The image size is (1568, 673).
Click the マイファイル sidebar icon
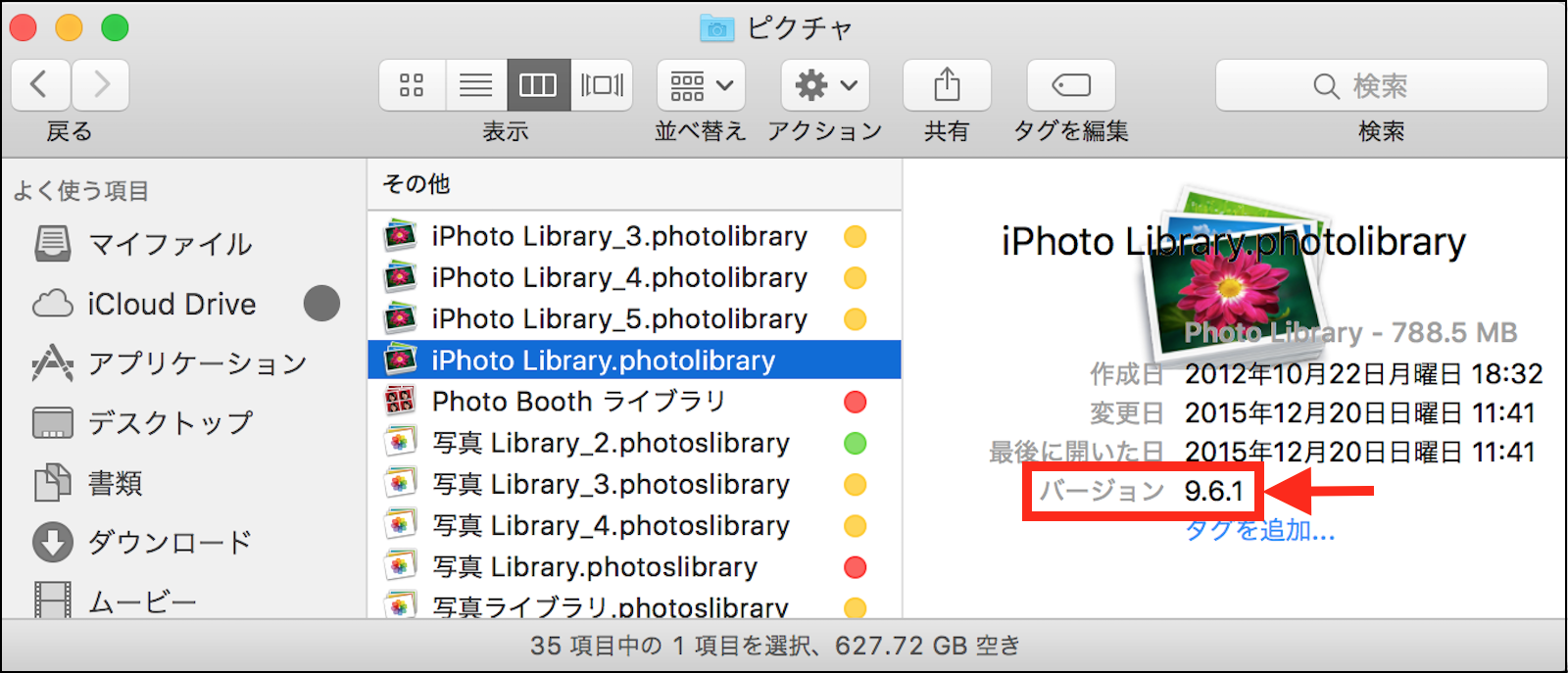click(53, 243)
